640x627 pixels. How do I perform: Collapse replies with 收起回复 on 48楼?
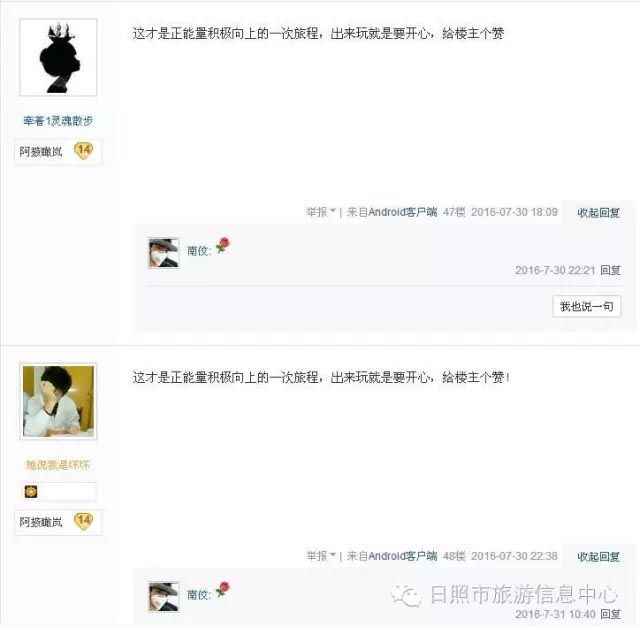click(598, 557)
